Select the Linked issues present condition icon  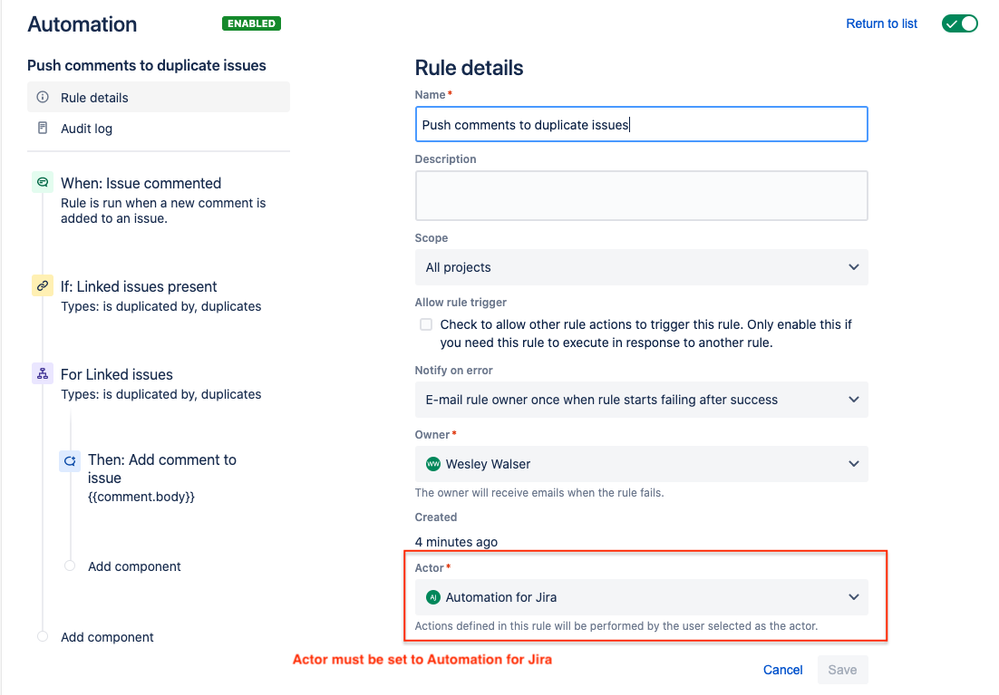pos(43,286)
